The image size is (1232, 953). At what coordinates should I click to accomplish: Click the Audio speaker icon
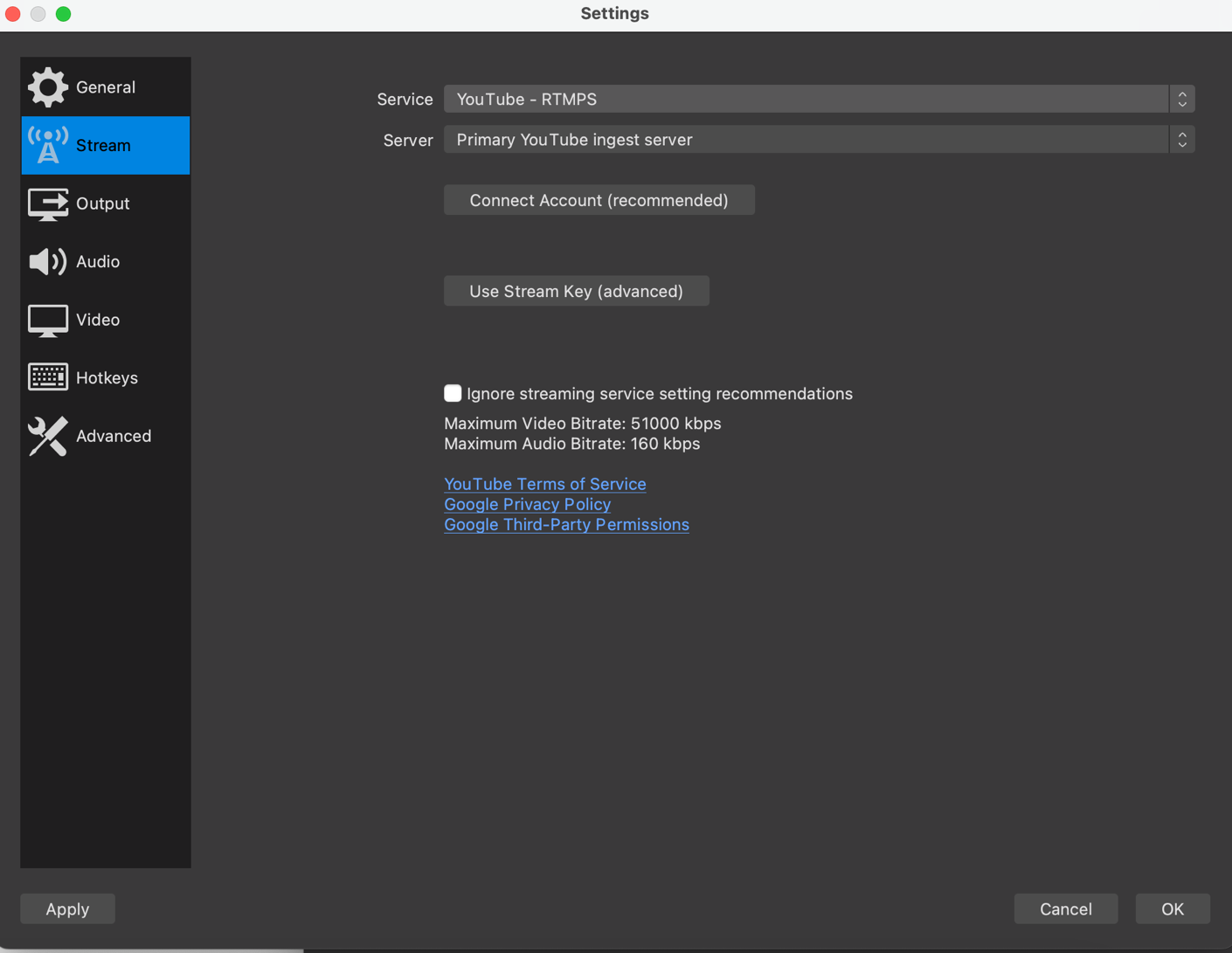click(47, 262)
